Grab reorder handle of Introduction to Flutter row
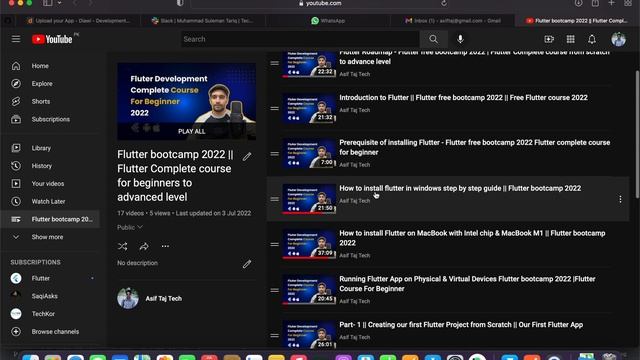Viewport: 640px width, 360px height. pyautogui.click(x=274, y=109)
